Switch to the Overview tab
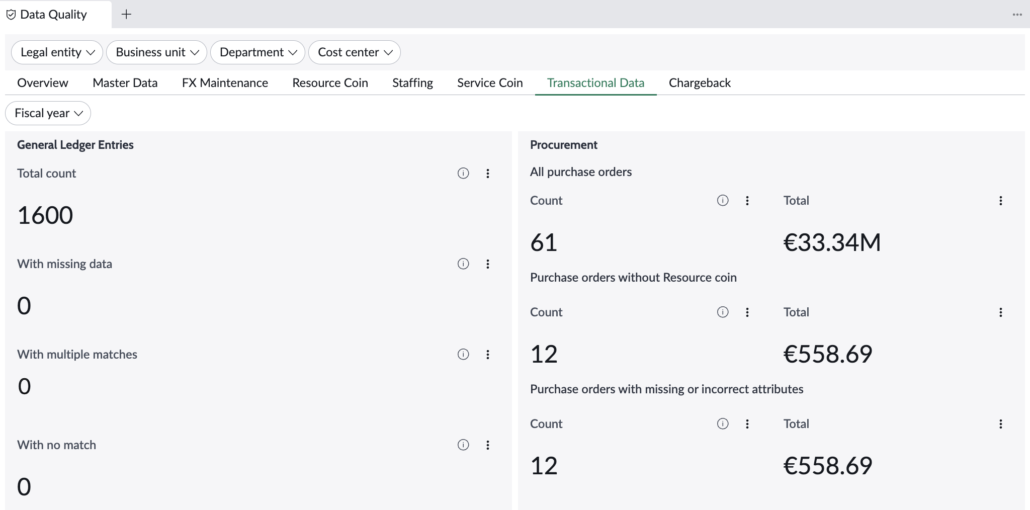Screen dimensions: 1030x510 coord(43,83)
